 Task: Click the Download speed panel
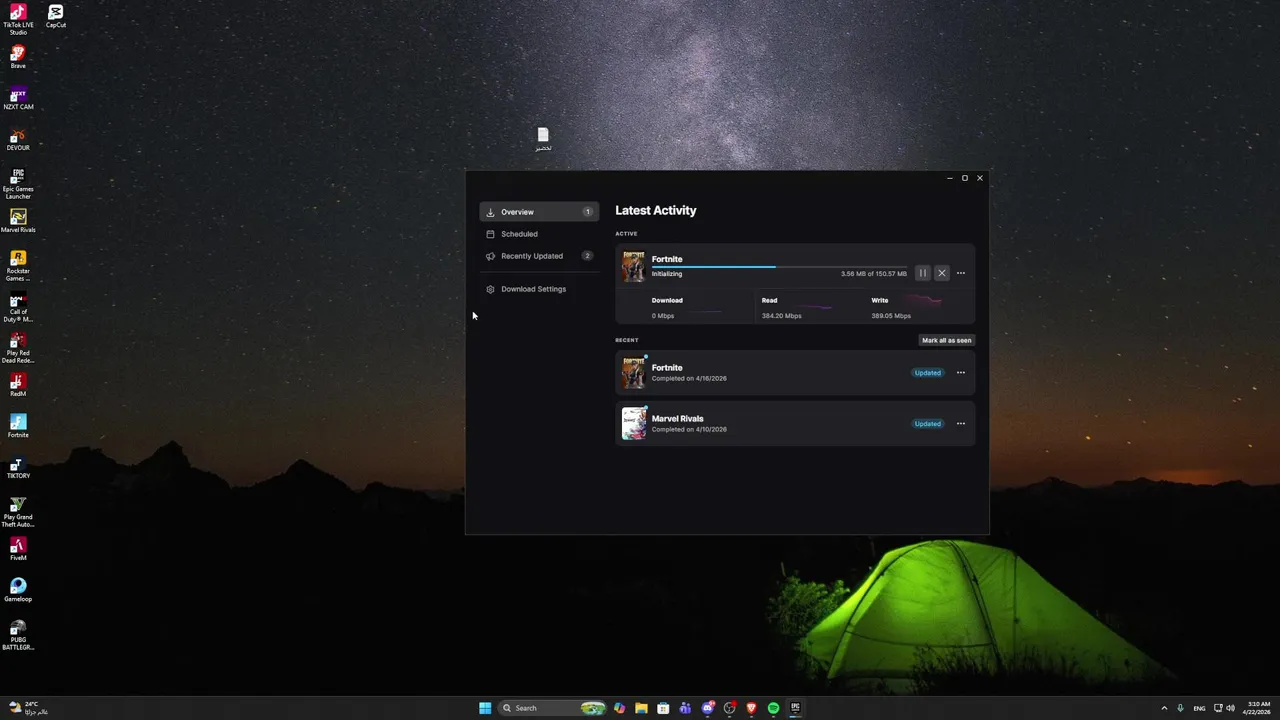(686, 307)
